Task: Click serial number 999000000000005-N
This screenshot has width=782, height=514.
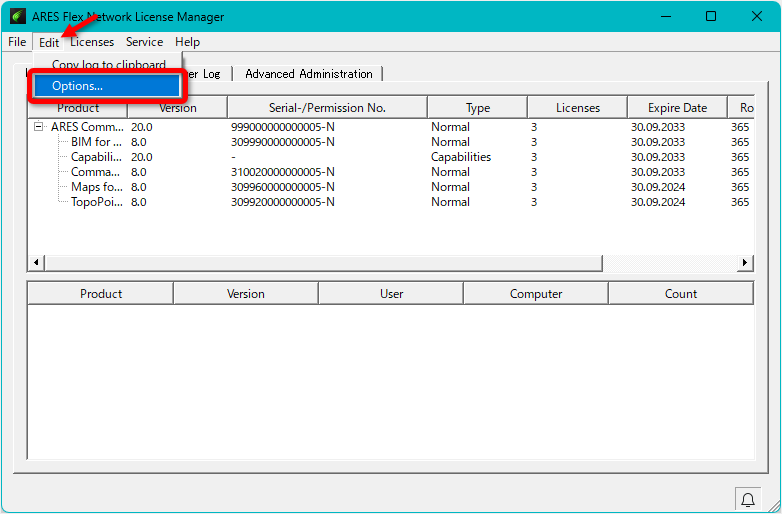Action: (x=282, y=127)
